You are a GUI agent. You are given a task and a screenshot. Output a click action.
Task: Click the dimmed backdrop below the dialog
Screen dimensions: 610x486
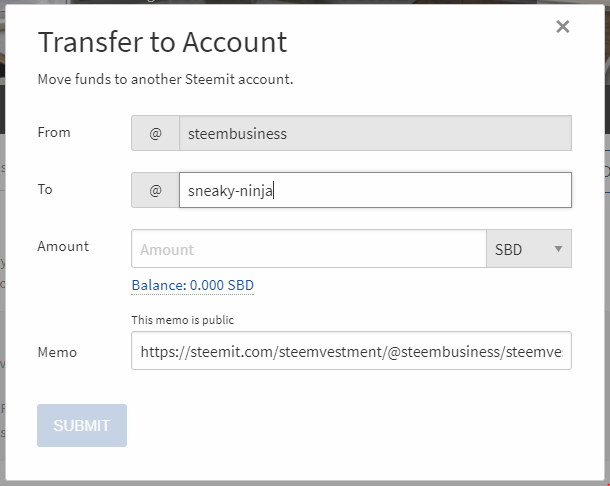click(300, 481)
